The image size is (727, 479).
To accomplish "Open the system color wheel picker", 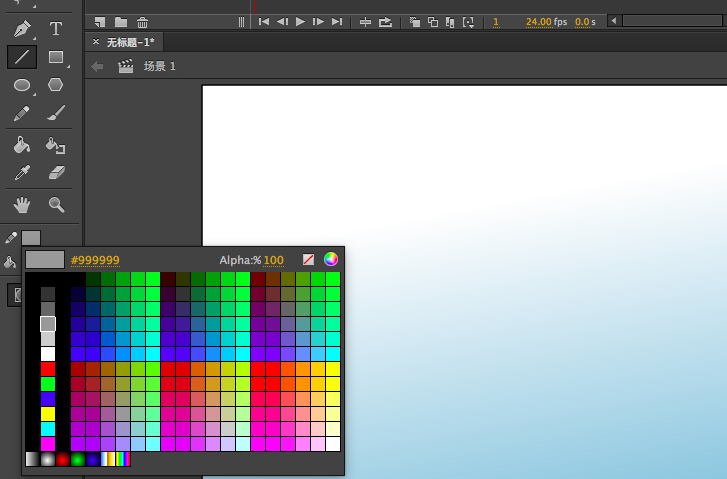I will pyautogui.click(x=331, y=259).
